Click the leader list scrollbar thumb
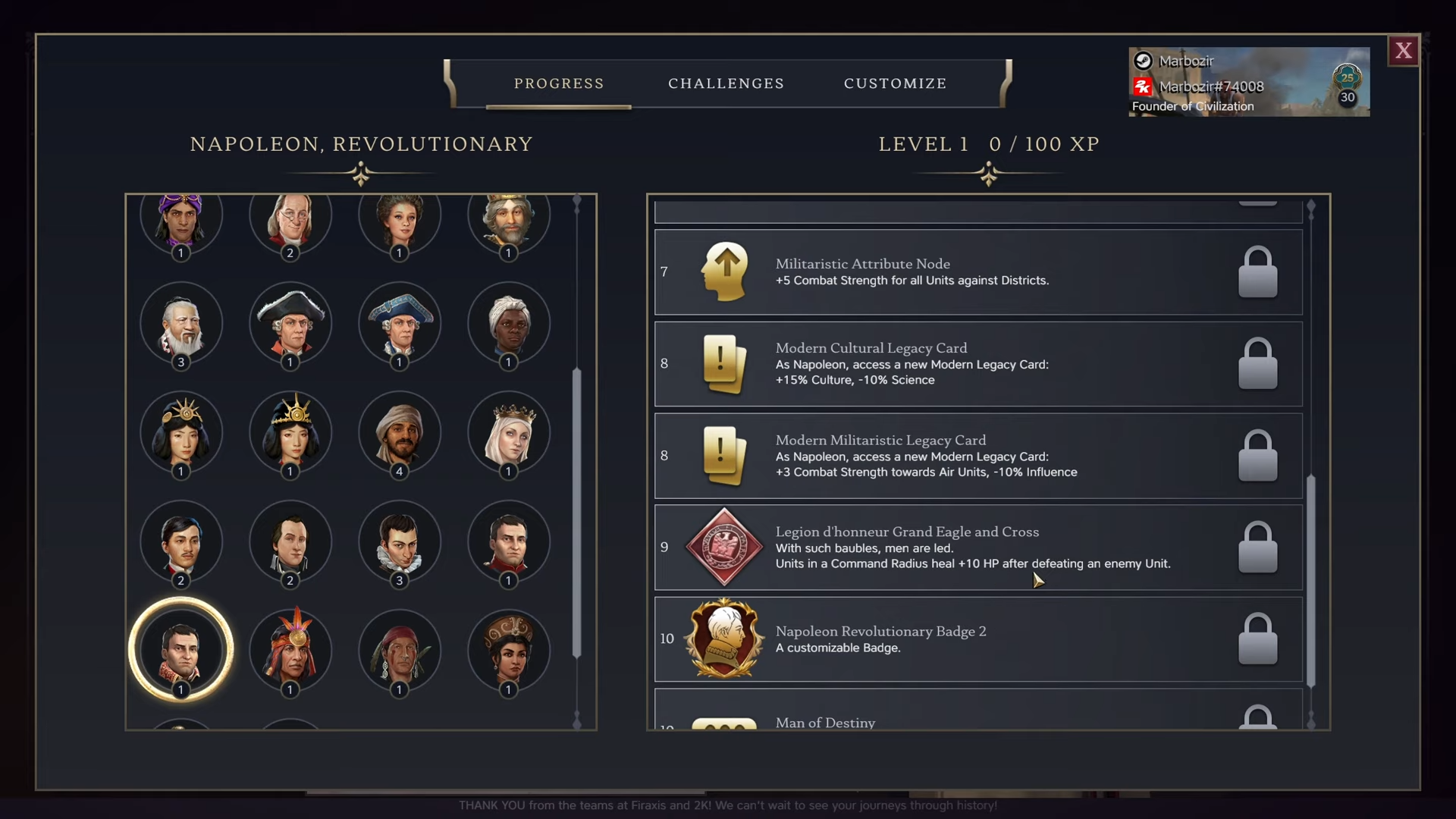Screen dimensions: 1456x819 pyautogui.click(x=576, y=513)
